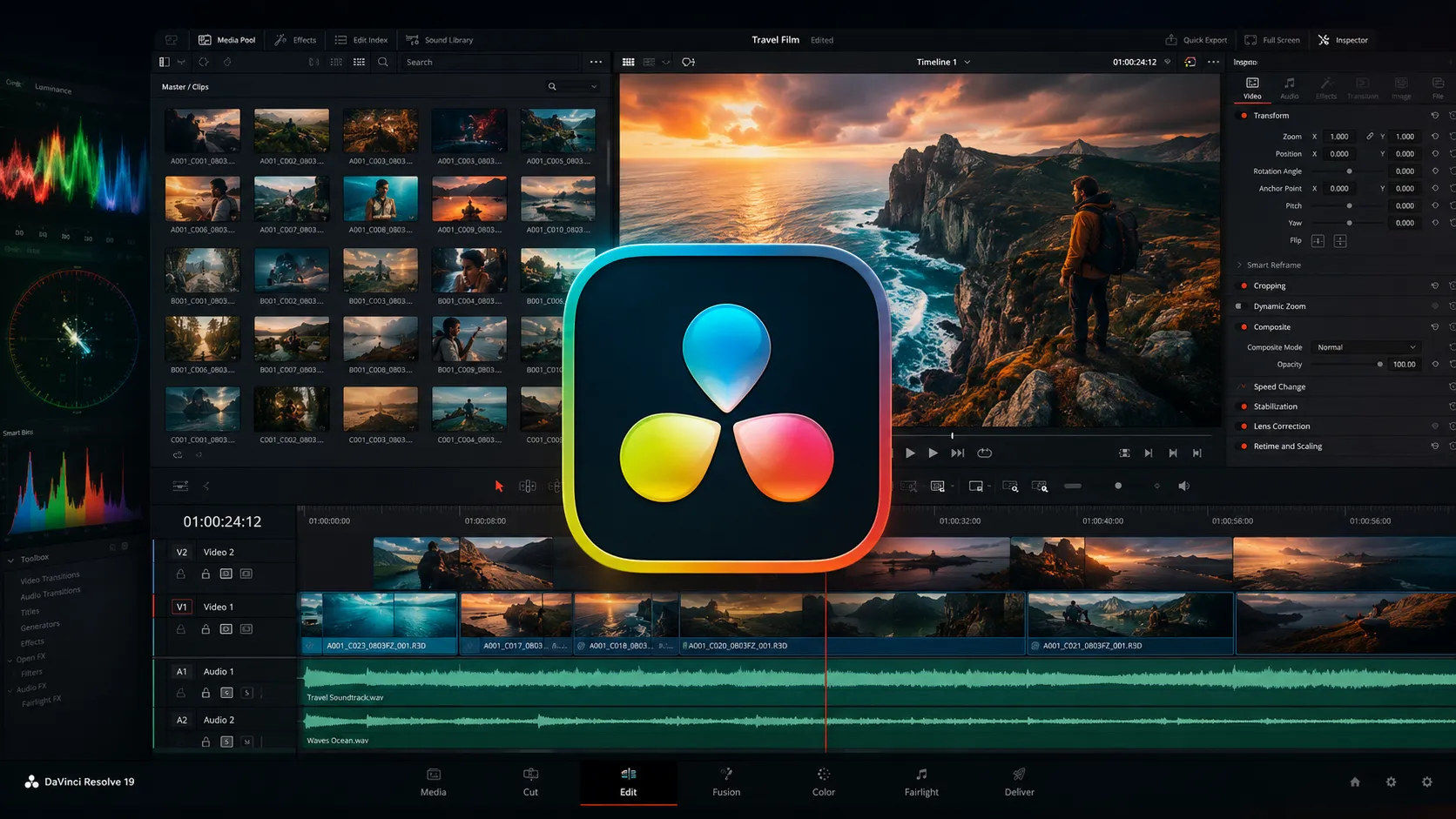Click the media pool search field

tap(490, 62)
